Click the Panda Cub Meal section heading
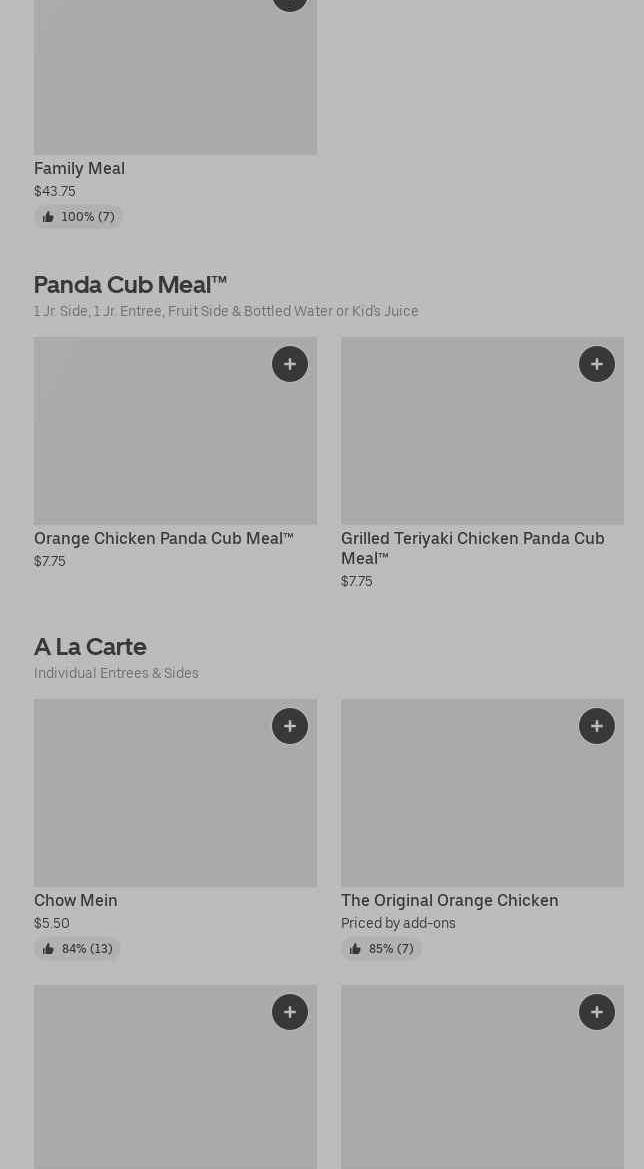 130,285
